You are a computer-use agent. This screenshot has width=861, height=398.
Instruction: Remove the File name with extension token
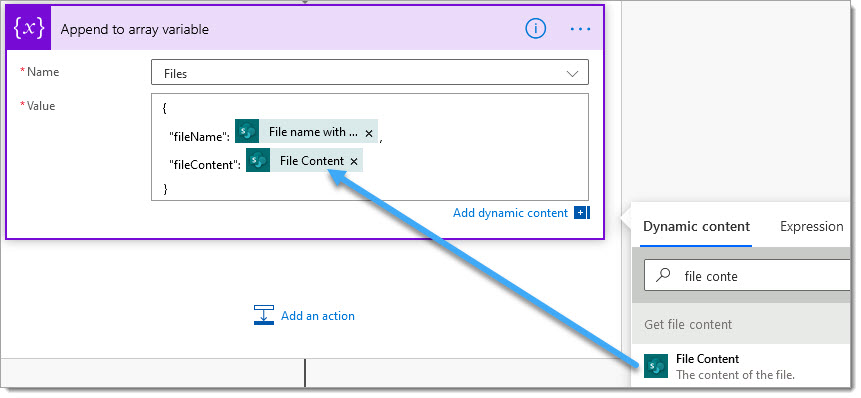click(x=369, y=133)
